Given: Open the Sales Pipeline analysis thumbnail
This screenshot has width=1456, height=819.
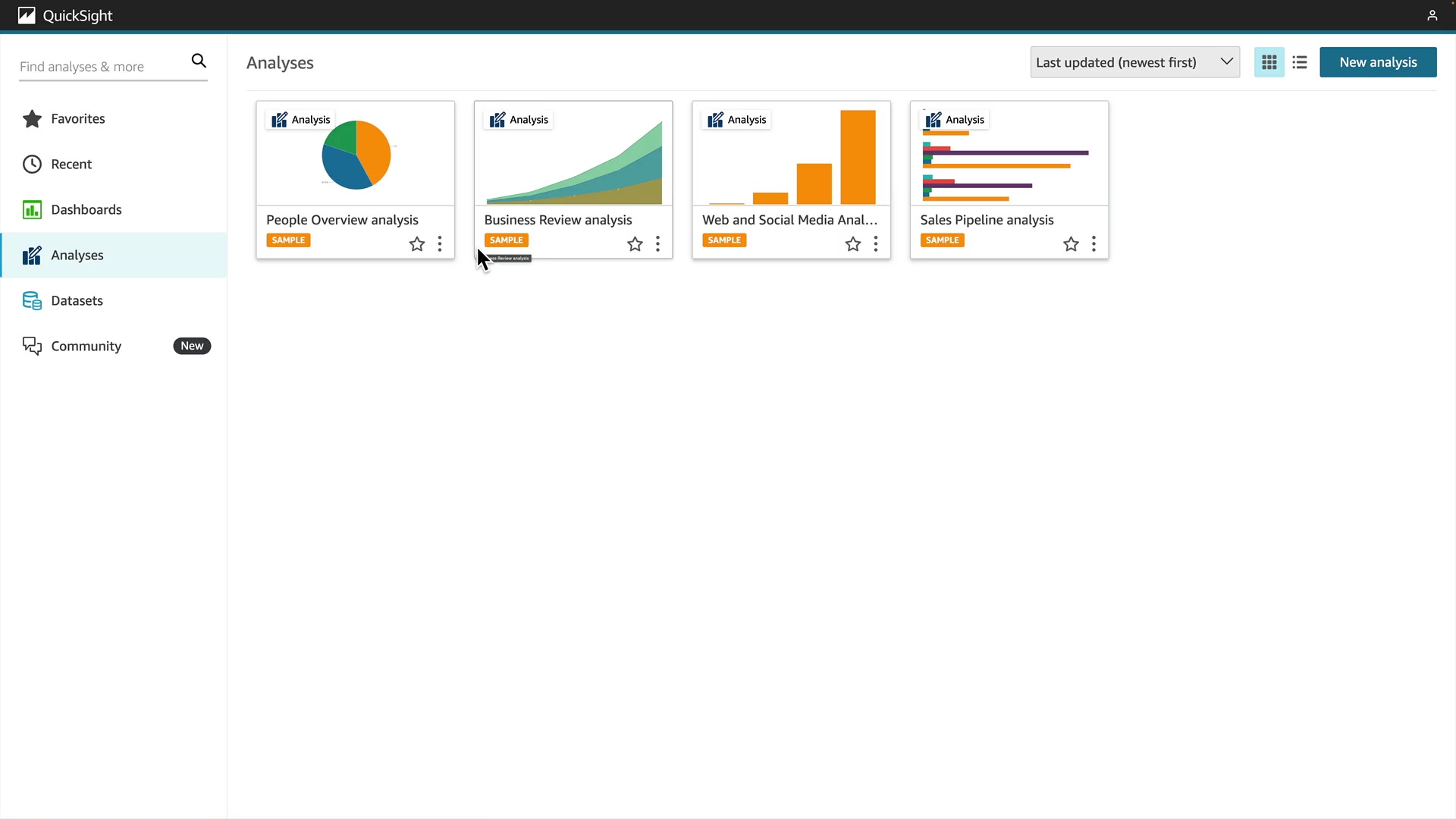Looking at the screenshot, I should click(1009, 163).
